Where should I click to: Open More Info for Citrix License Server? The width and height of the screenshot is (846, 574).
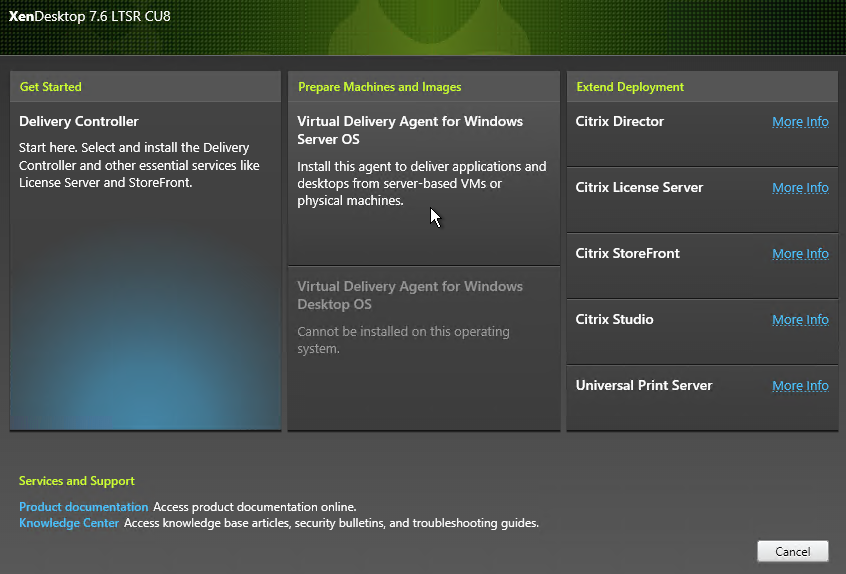(x=800, y=188)
